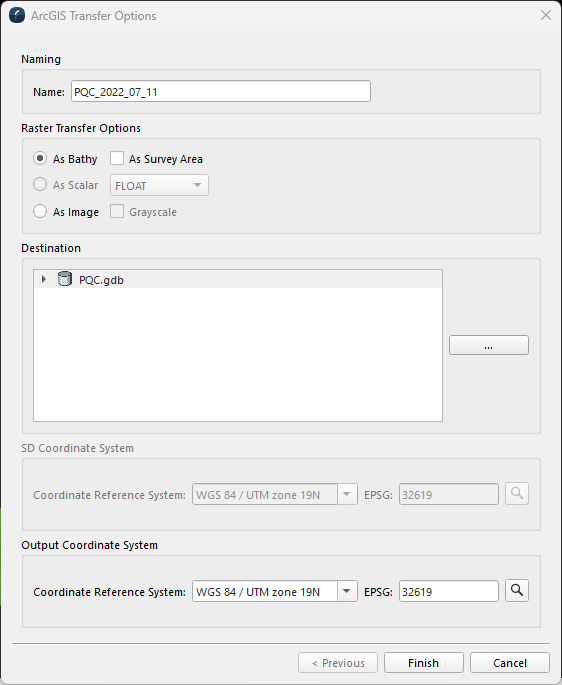562x685 pixels.
Task: Click the PQC.gdb geodatabase icon
Action: 65,279
